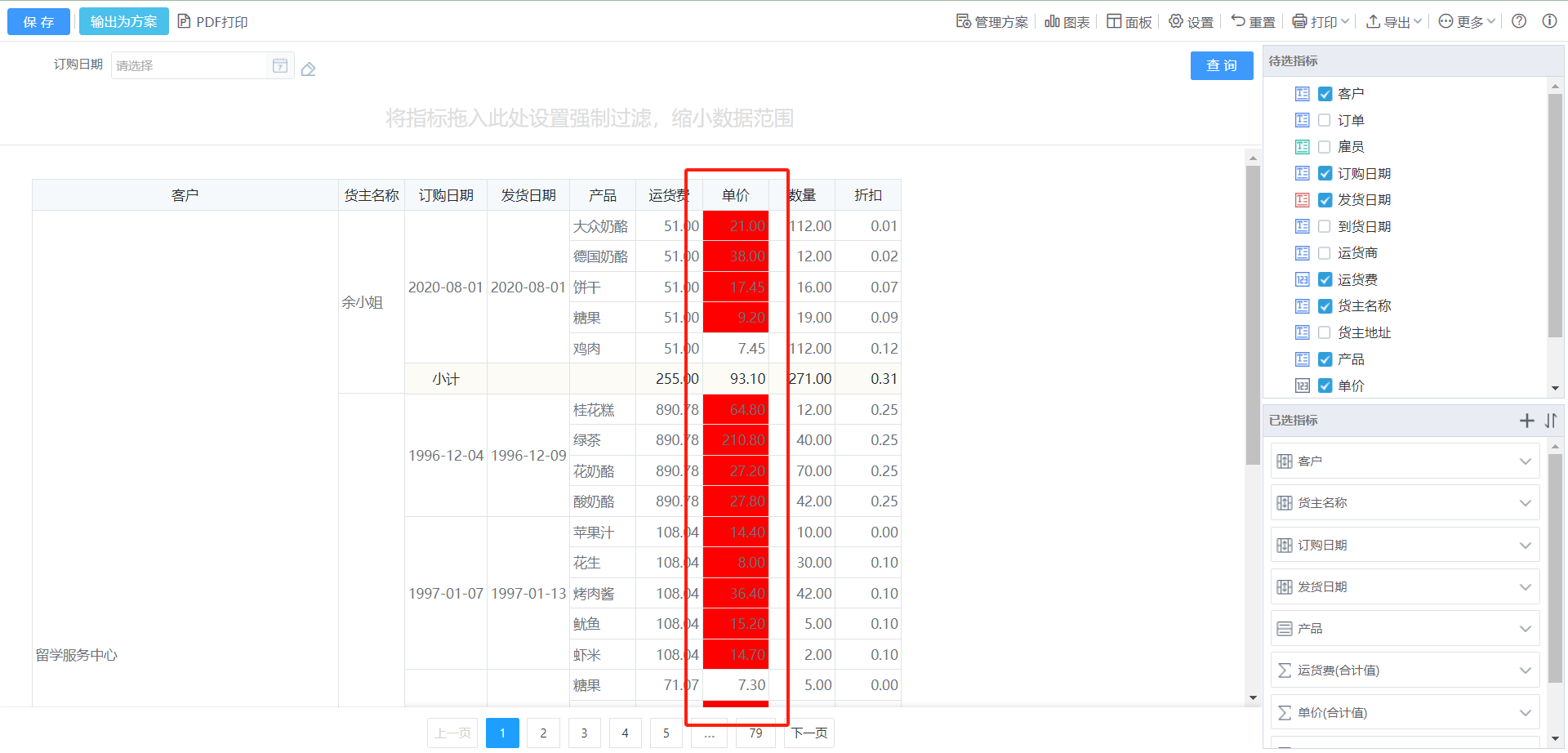Image resolution: width=1568 pixels, height=753 pixels.
Task: Click the sort icon in 已选指标 header
Action: (x=1551, y=421)
